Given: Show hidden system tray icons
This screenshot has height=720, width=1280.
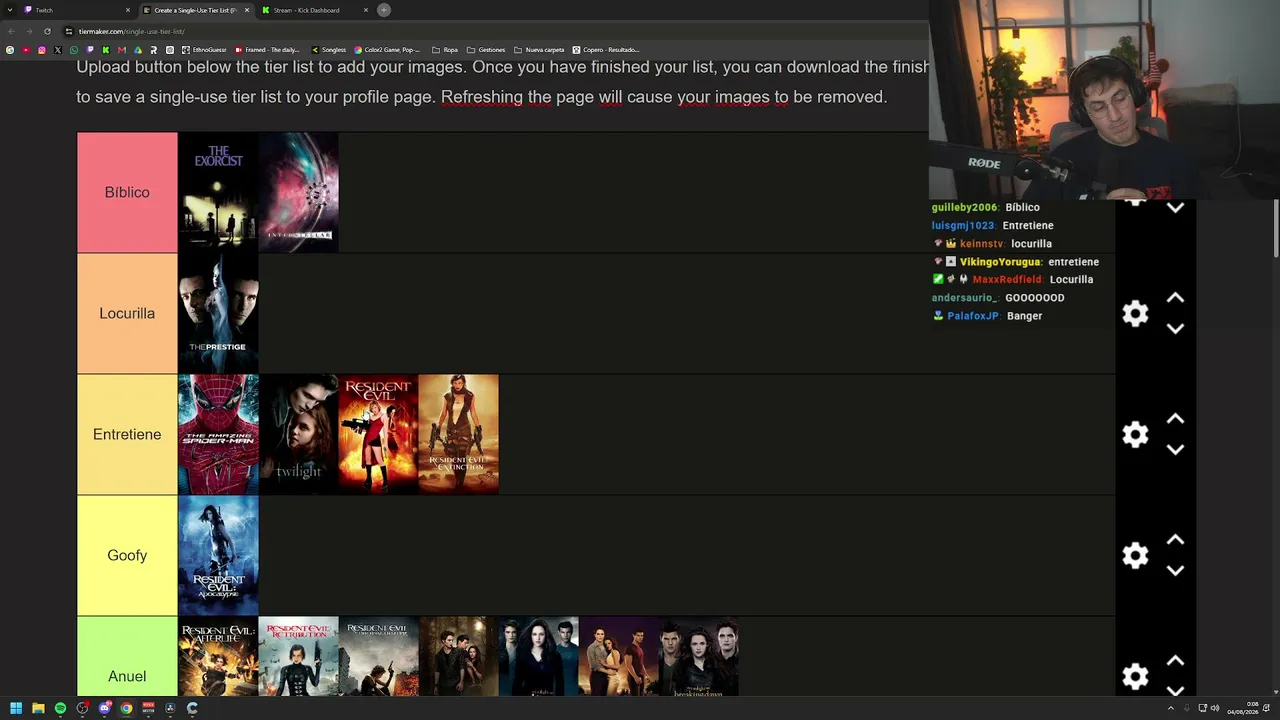Looking at the screenshot, I should 1170,708.
